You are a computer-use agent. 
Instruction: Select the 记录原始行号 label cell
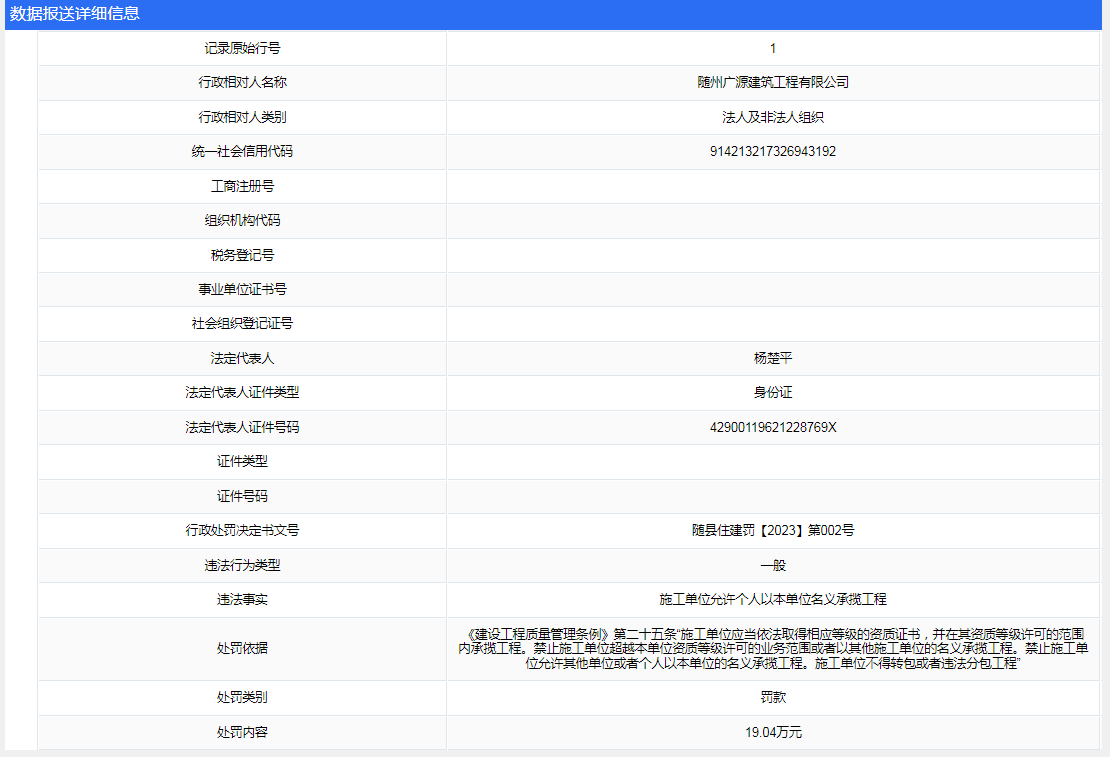tap(242, 48)
